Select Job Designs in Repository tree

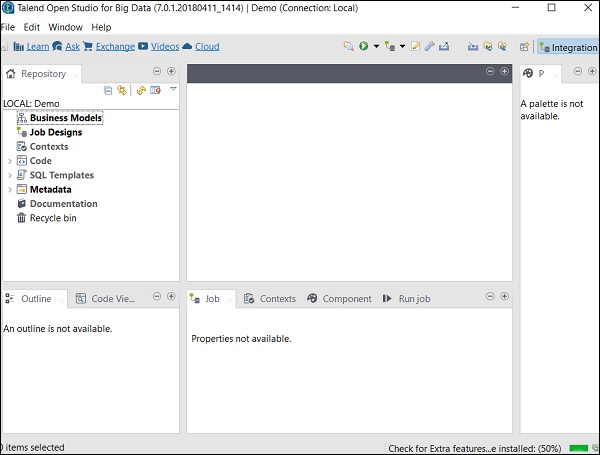(x=56, y=132)
